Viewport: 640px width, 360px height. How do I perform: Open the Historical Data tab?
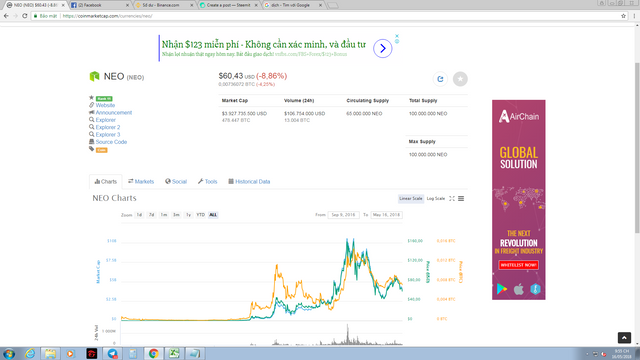point(249,182)
